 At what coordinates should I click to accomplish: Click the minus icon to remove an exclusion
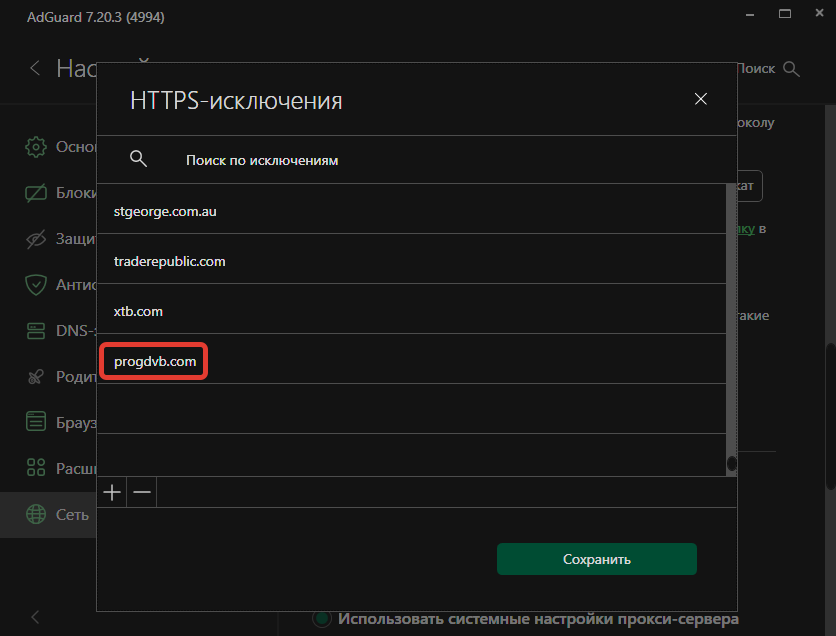(142, 492)
